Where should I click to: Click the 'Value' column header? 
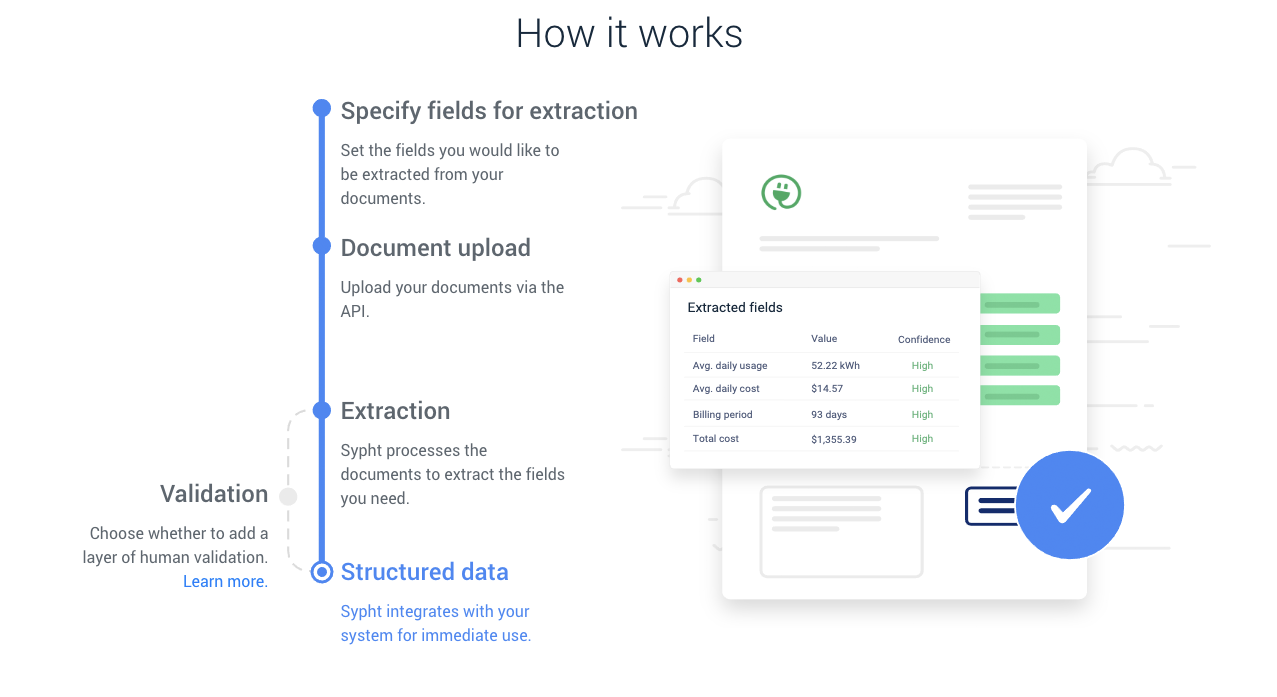point(824,339)
